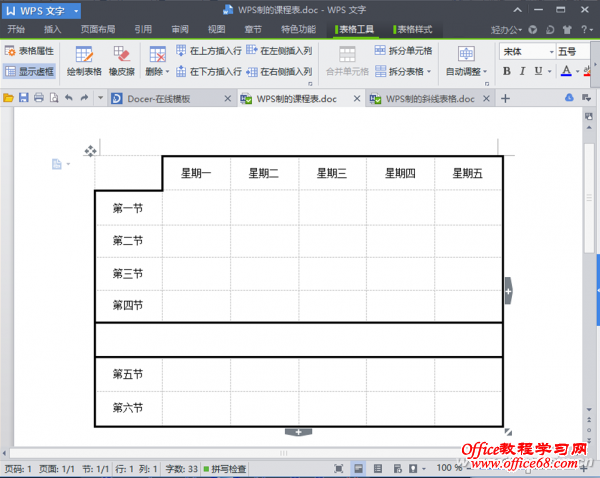Click the vertical scrollbar track
Image resolution: width=600 pixels, height=478 pixels.
589,268
